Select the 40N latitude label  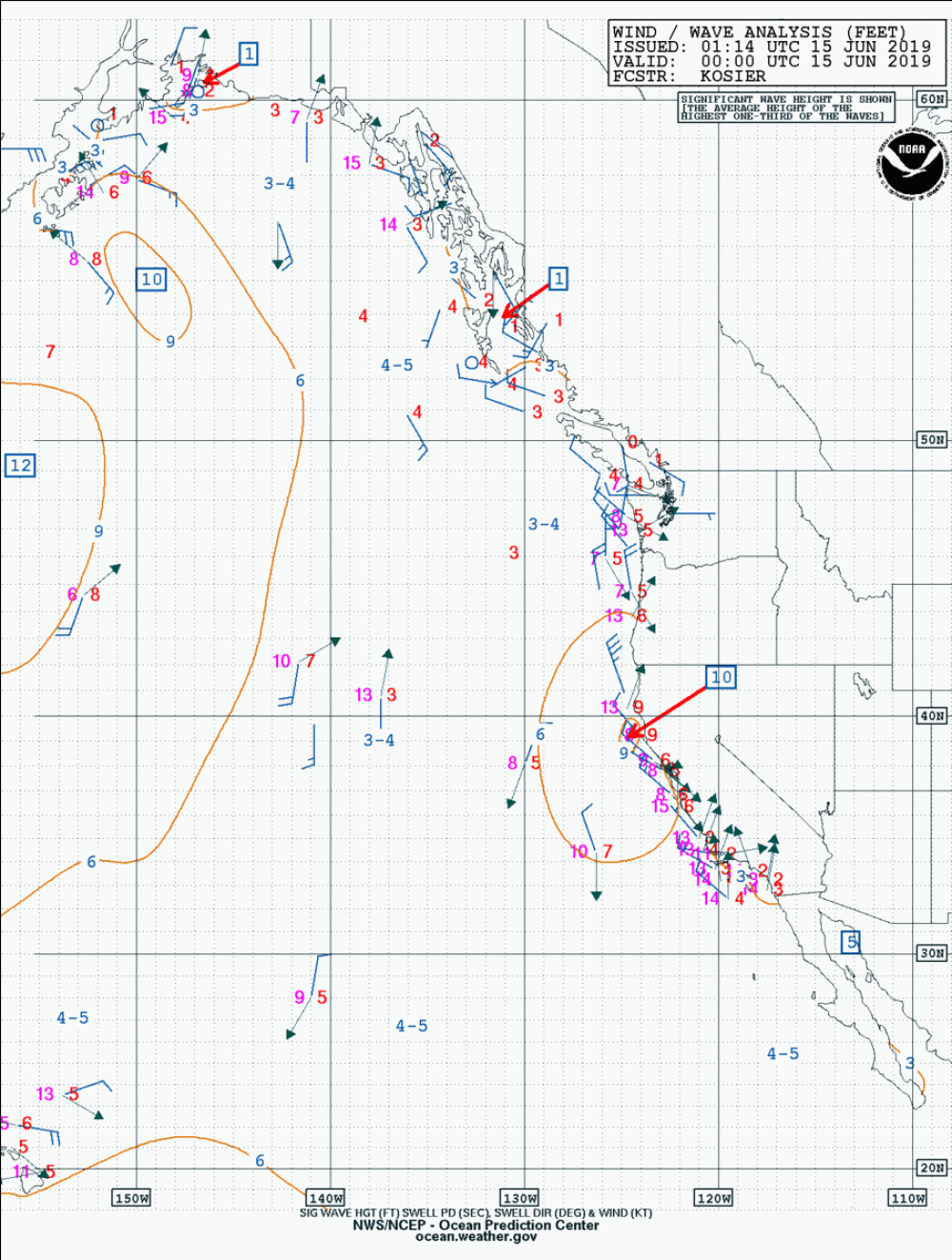931,716
